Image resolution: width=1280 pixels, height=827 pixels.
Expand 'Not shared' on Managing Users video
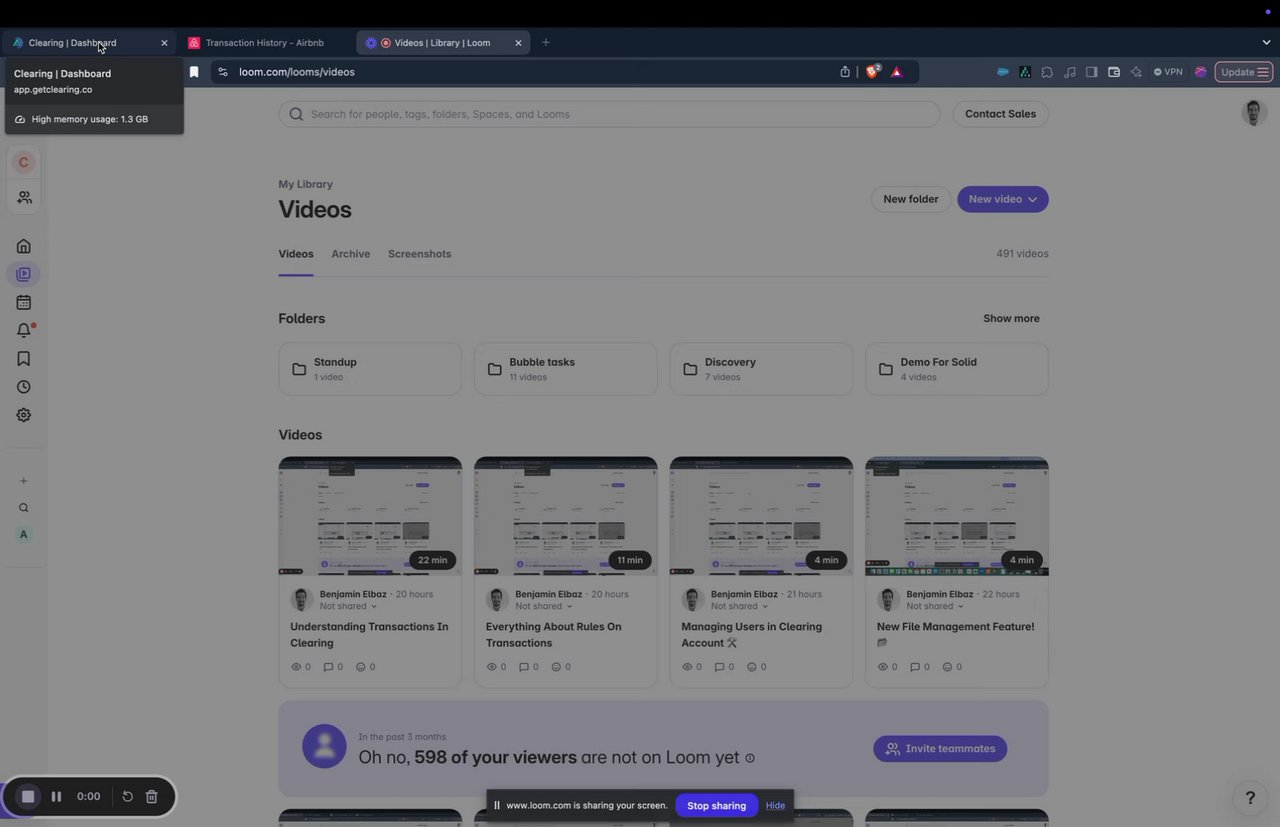739,606
